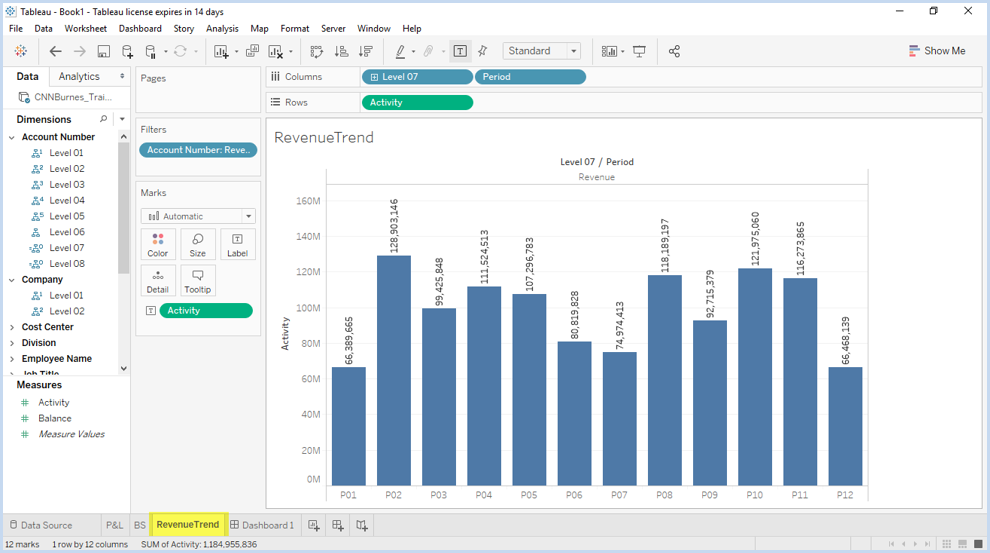Select Level 02 under Company
The width and height of the screenshot is (990, 553).
pos(66,311)
